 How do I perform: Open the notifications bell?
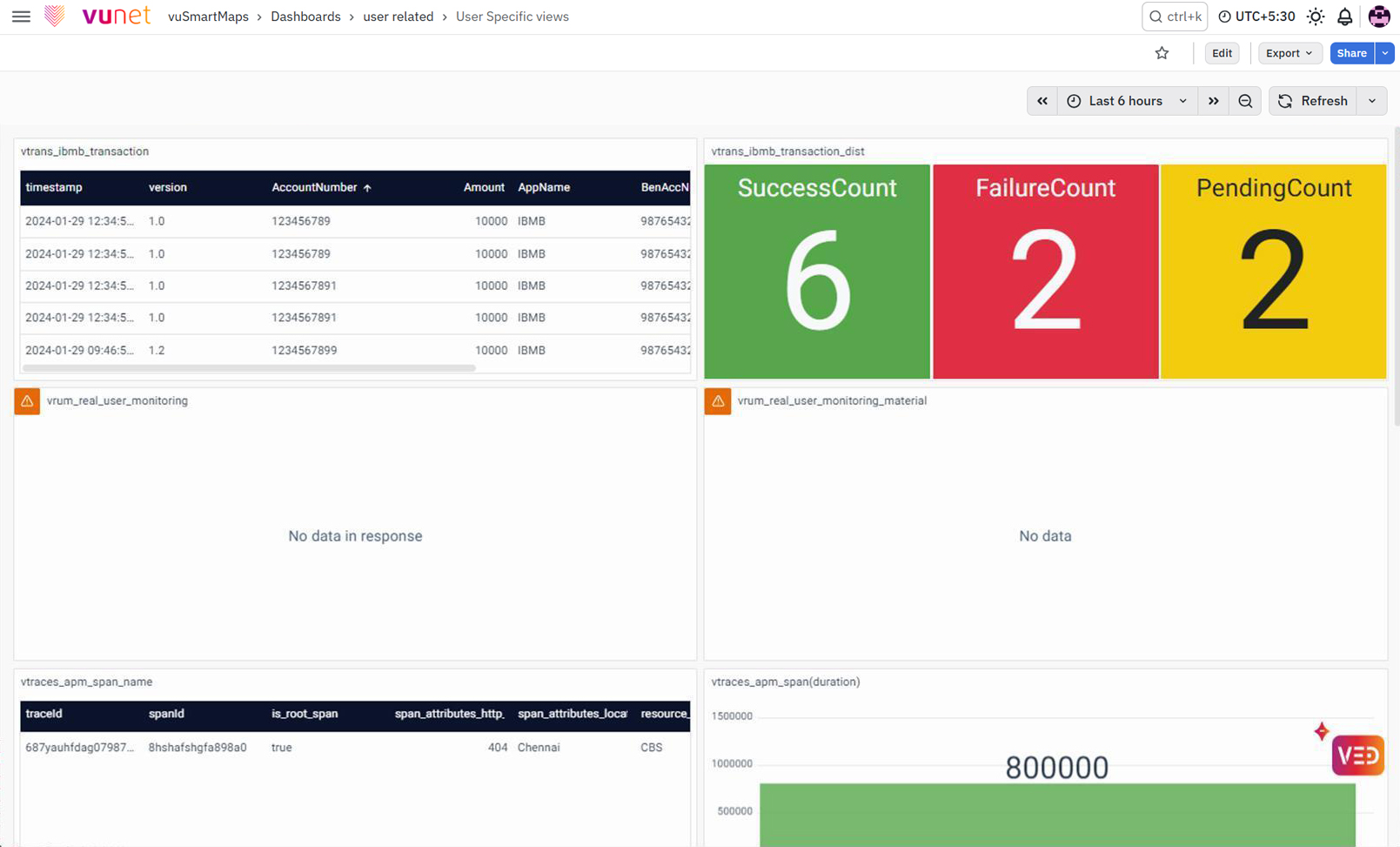1344,17
